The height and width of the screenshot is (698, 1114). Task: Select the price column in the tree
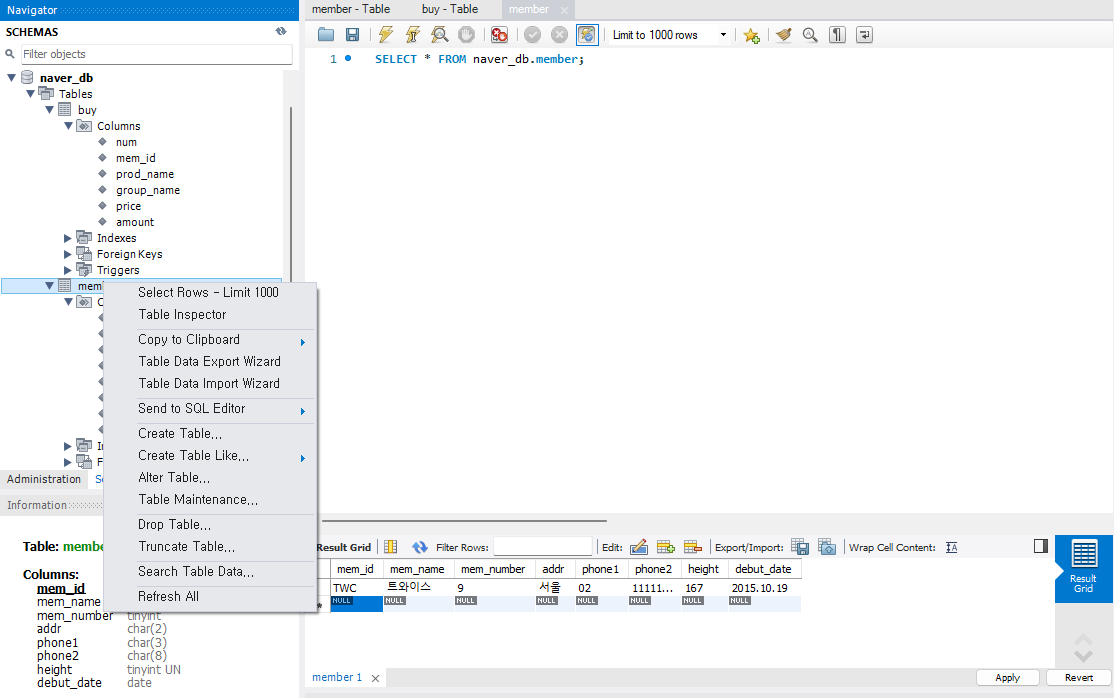129,206
